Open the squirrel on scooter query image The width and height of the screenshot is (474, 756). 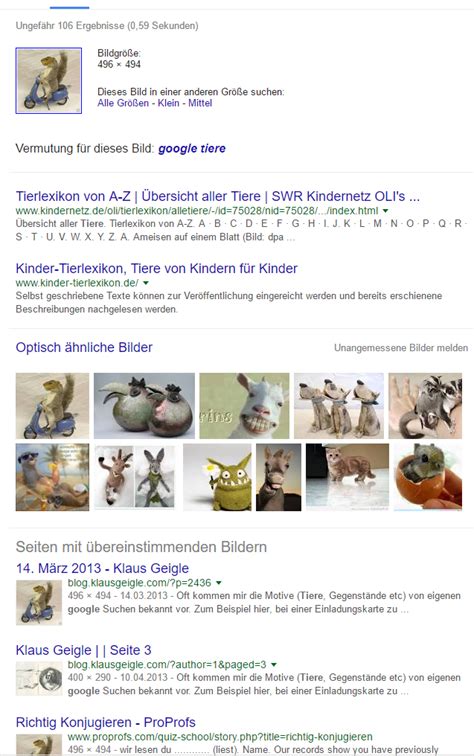(49, 81)
